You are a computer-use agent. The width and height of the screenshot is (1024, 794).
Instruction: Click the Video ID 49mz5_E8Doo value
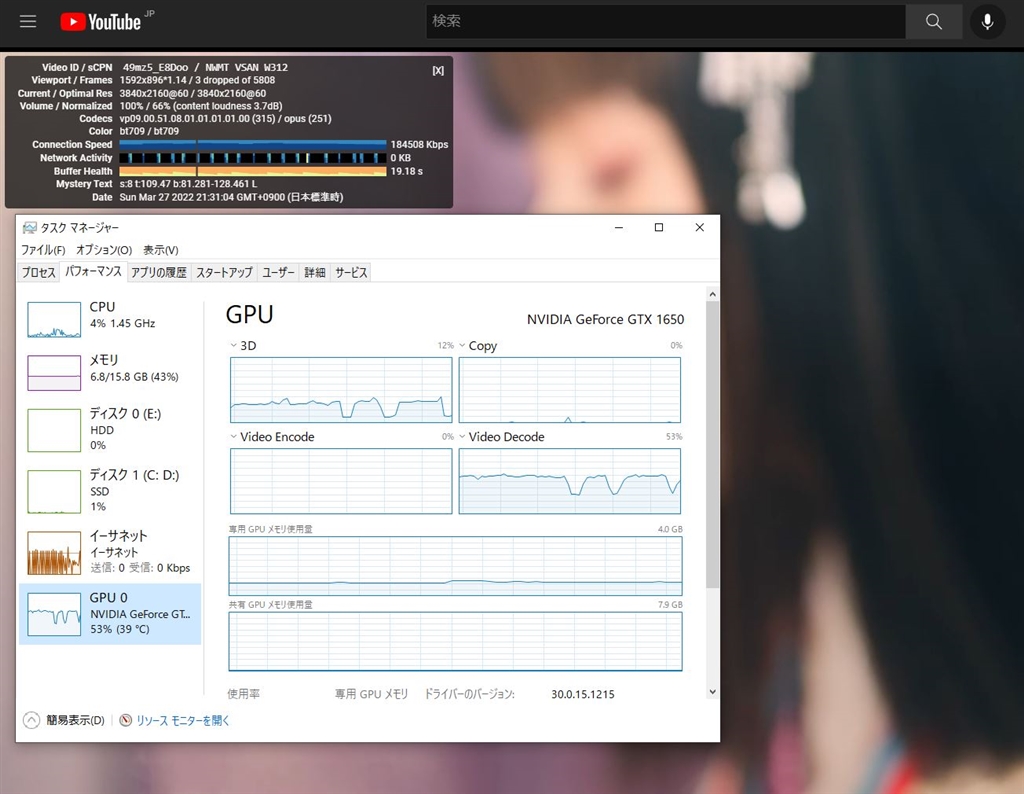pos(155,67)
